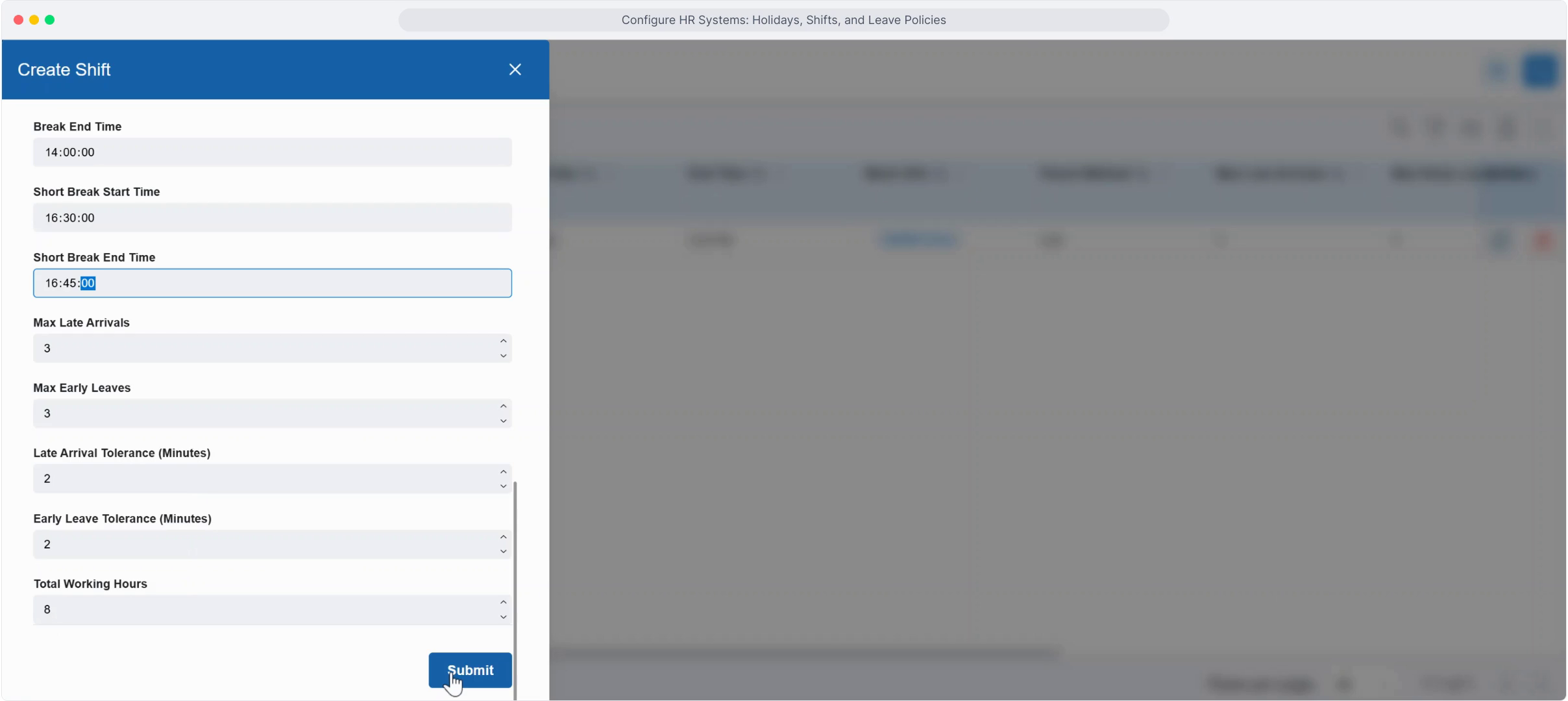Viewport: 1568px width, 701px height.
Task: Maximize the window with green button
Action: (49, 20)
